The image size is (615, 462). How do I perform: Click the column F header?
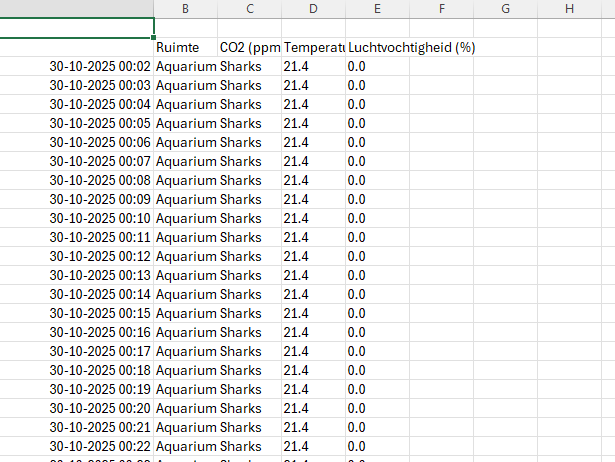441,9
